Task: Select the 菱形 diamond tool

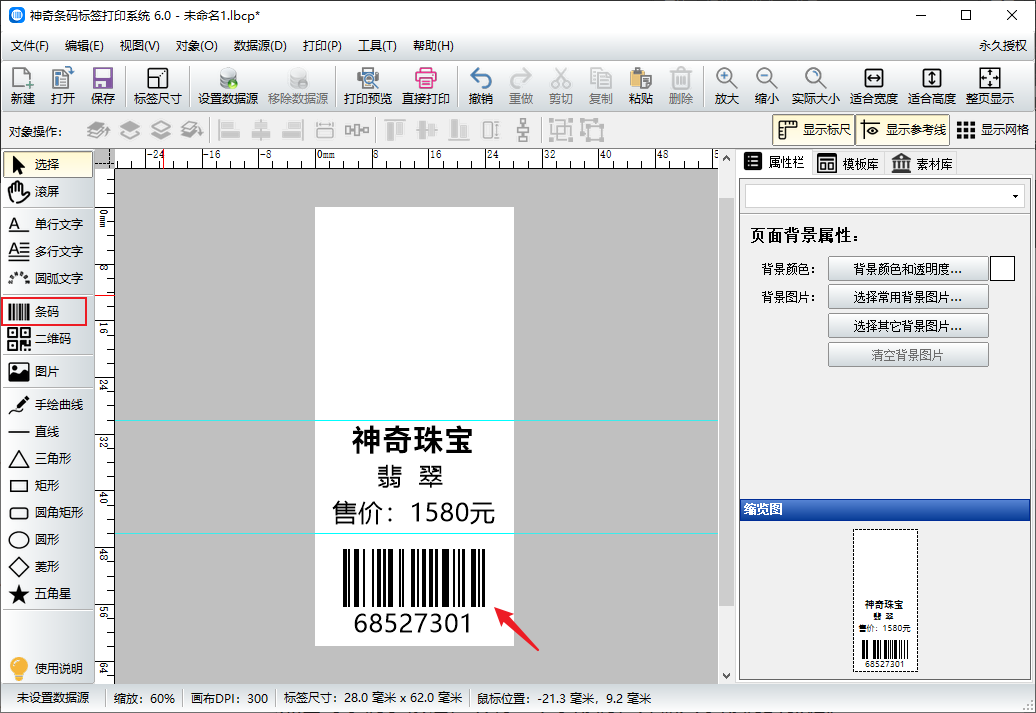Action: (48, 567)
